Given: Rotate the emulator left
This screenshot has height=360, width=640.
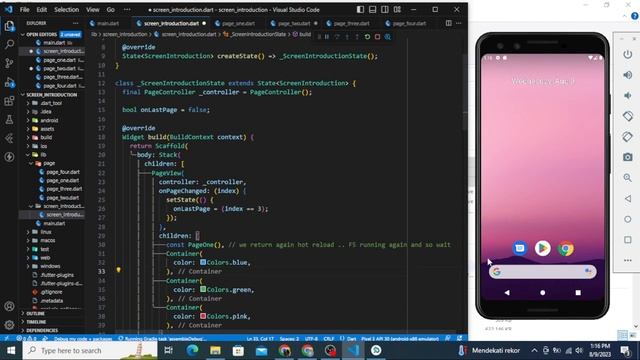Looking at the screenshot, I should 628,116.
